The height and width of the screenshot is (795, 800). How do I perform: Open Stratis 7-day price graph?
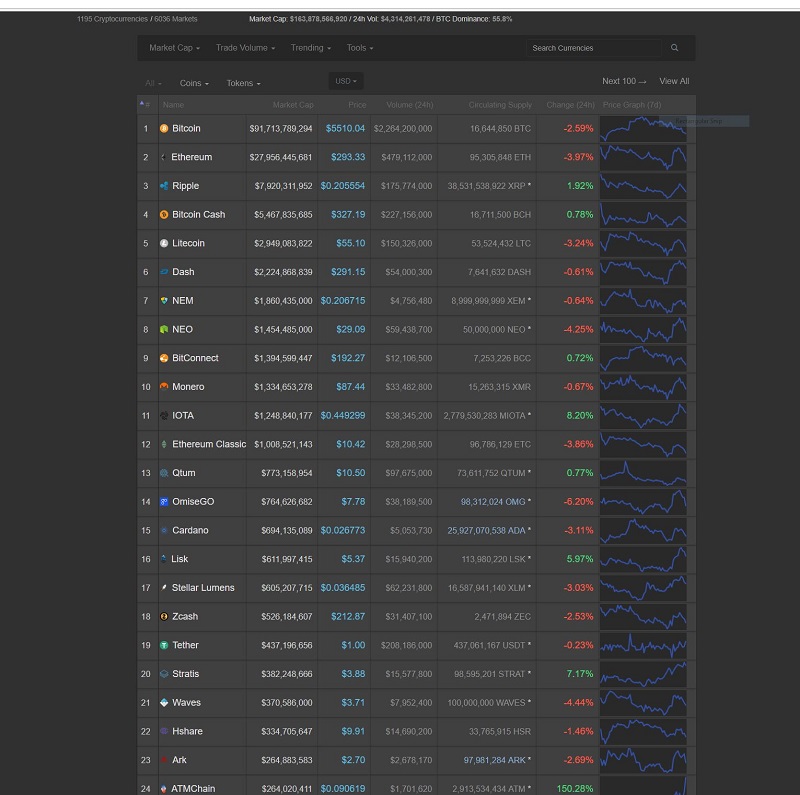point(643,674)
